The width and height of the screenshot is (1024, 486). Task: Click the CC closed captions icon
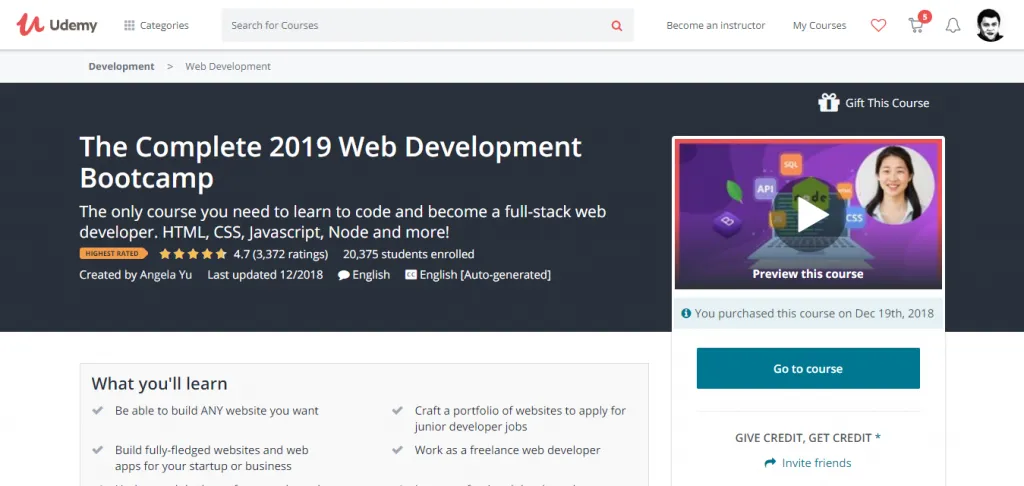coord(411,275)
